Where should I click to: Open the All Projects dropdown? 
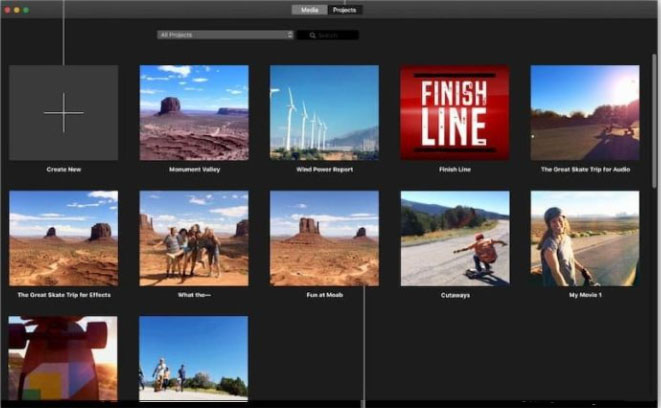click(225, 35)
